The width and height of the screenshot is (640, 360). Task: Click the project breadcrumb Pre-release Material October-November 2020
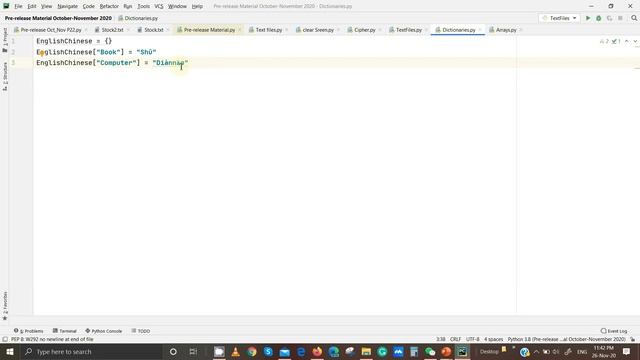click(58, 18)
